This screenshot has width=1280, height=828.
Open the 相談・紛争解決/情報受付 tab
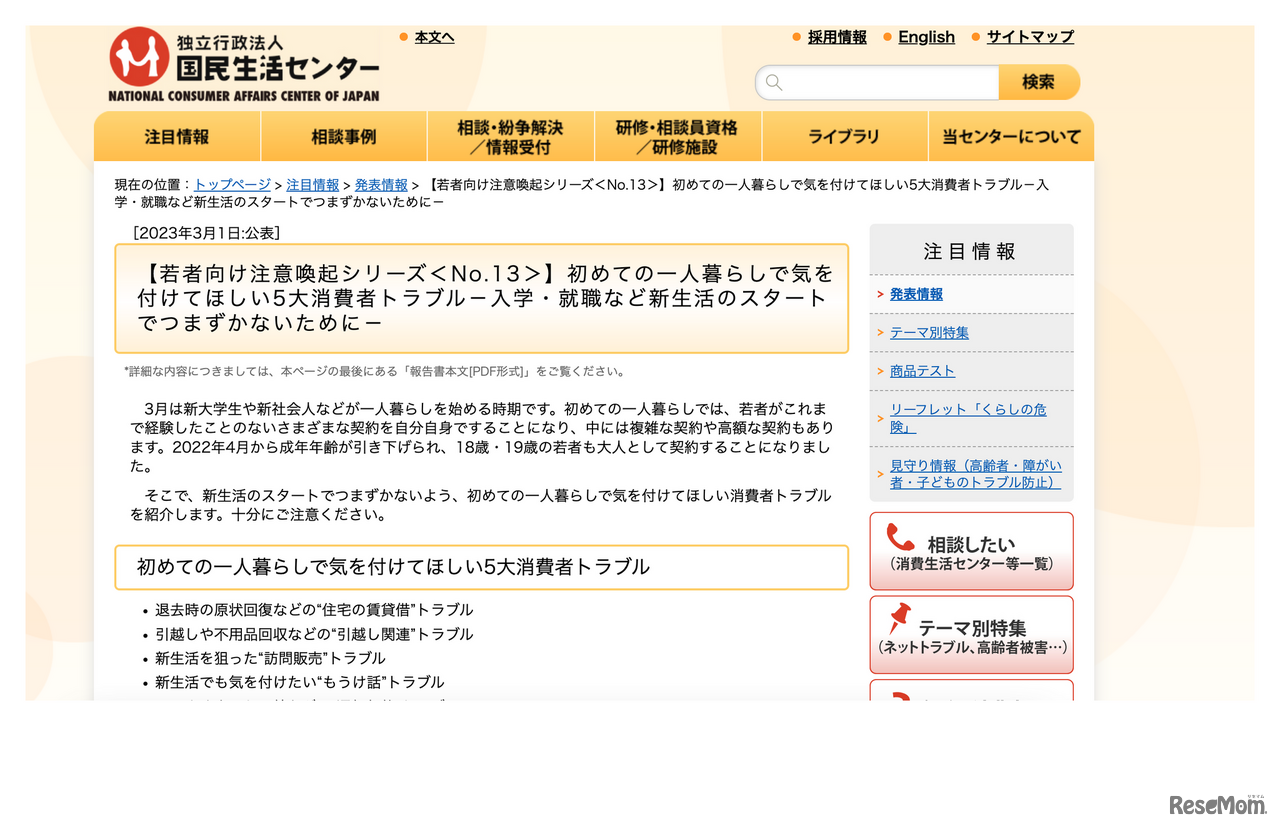tap(511, 137)
